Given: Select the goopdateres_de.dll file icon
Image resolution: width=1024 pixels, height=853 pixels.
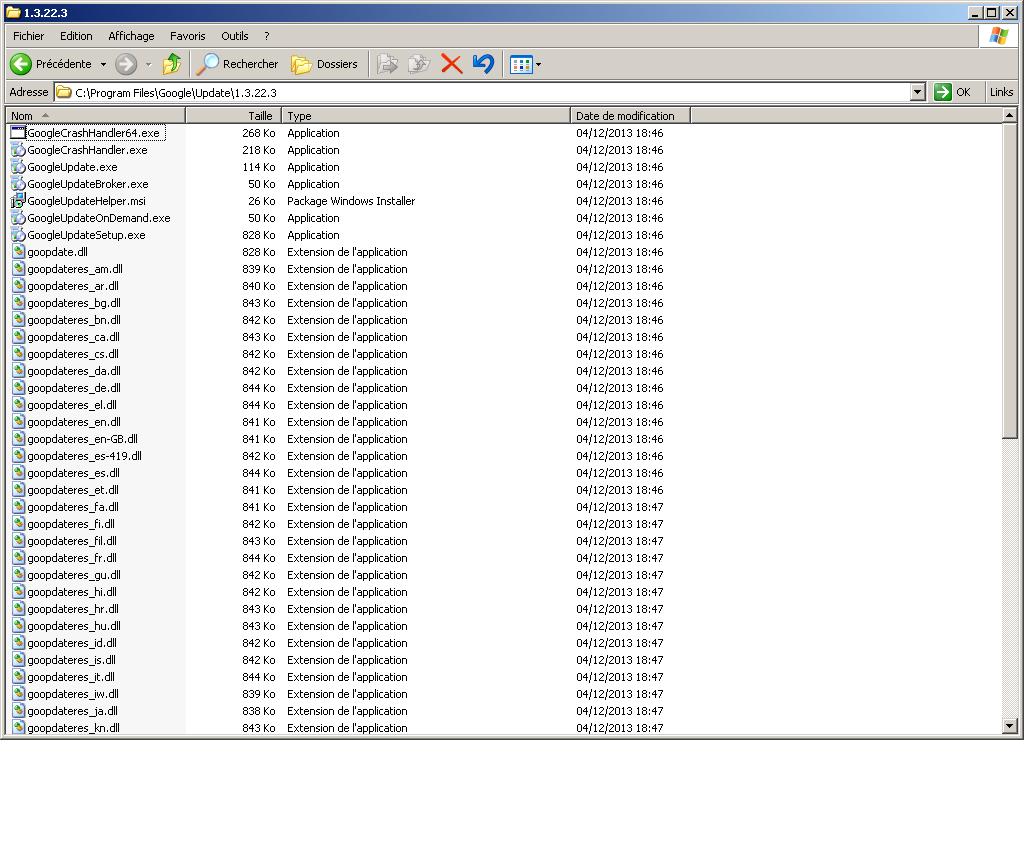Looking at the screenshot, I should (x=18, y=387).
